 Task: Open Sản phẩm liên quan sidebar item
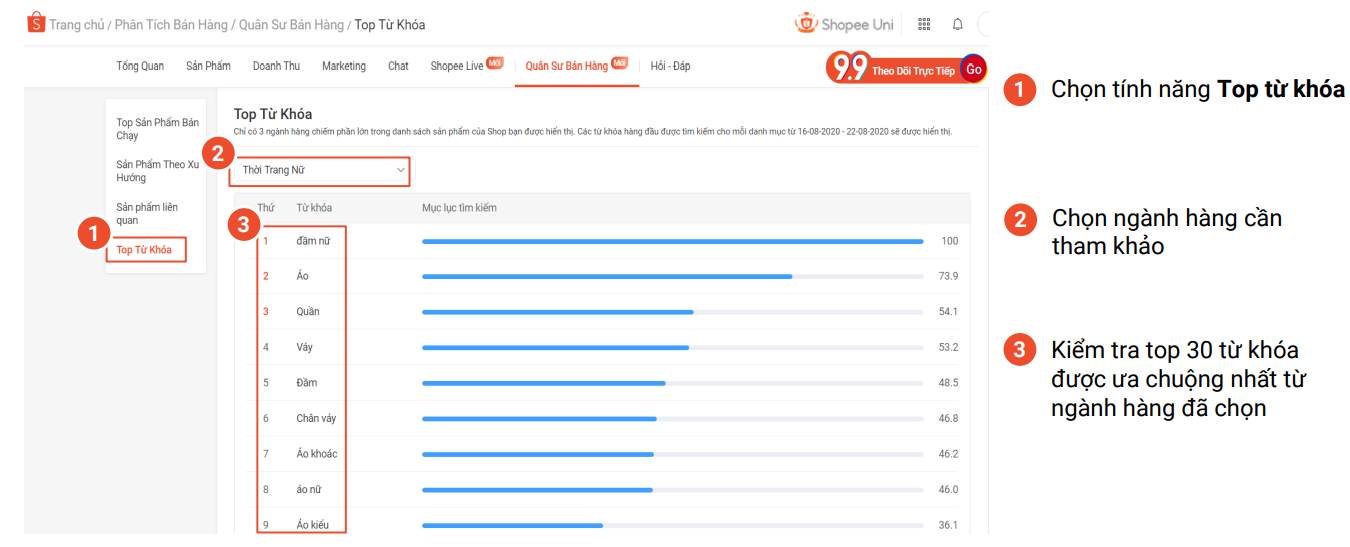point(147,213)
